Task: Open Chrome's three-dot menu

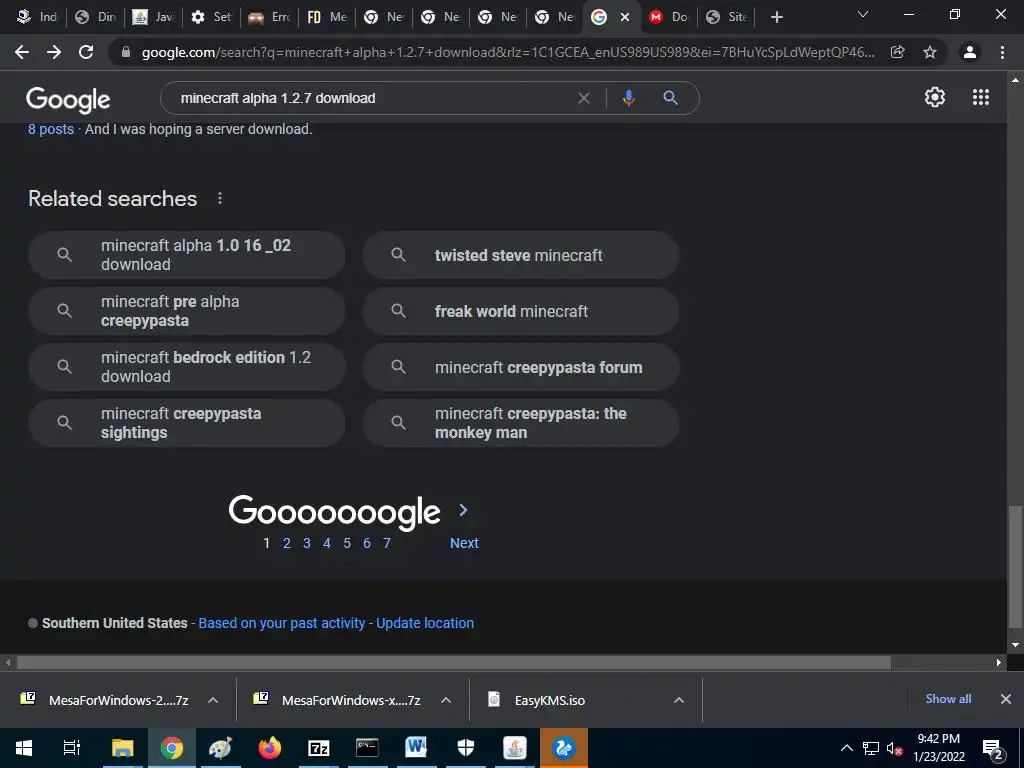Action: [1002, 52]
